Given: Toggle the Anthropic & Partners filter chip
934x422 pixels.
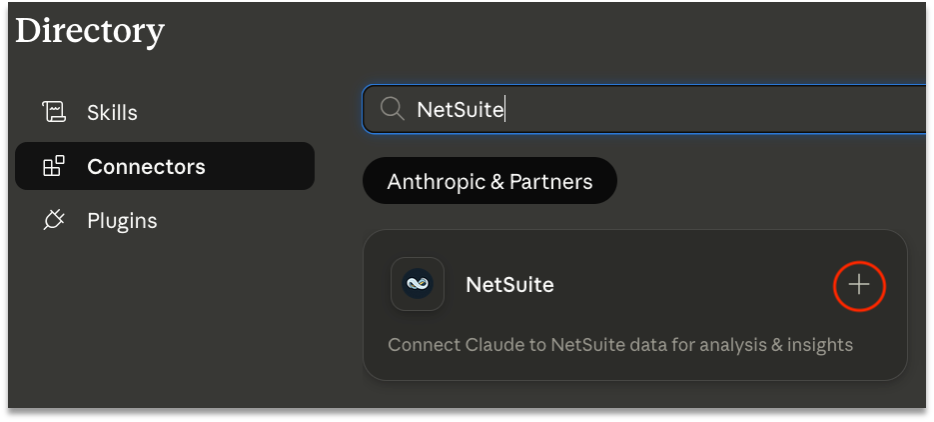Looking at the screenshot, I should coord(490,181).
